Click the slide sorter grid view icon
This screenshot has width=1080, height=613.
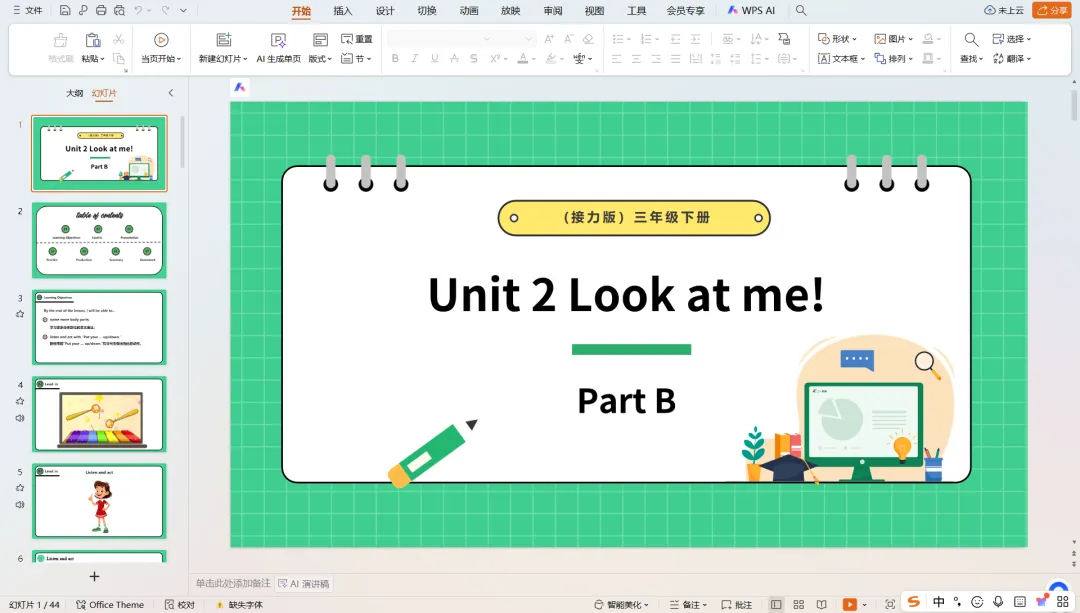click(x=798, y=605)
